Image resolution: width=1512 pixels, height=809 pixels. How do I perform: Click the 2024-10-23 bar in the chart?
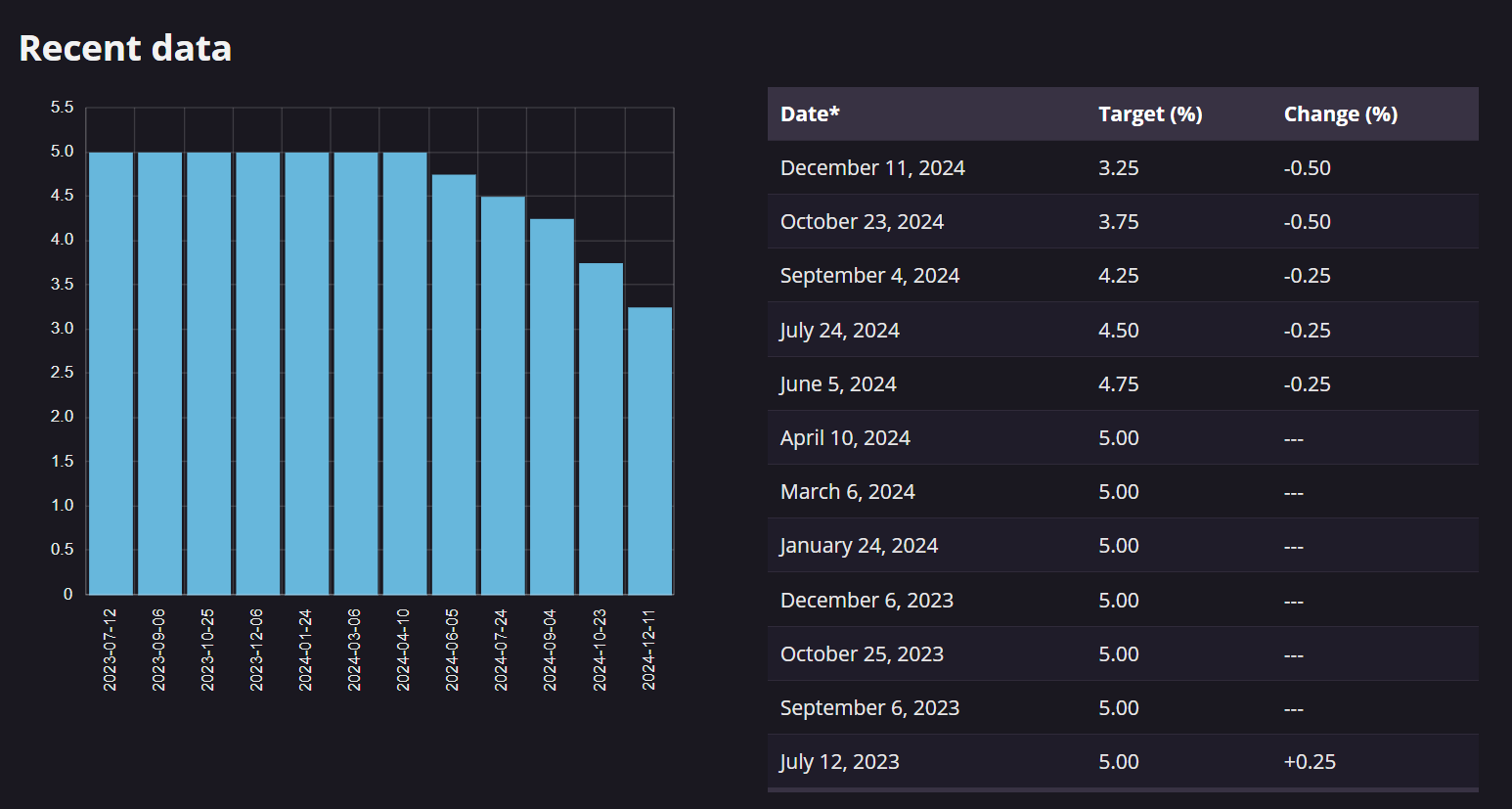[600, 428]
